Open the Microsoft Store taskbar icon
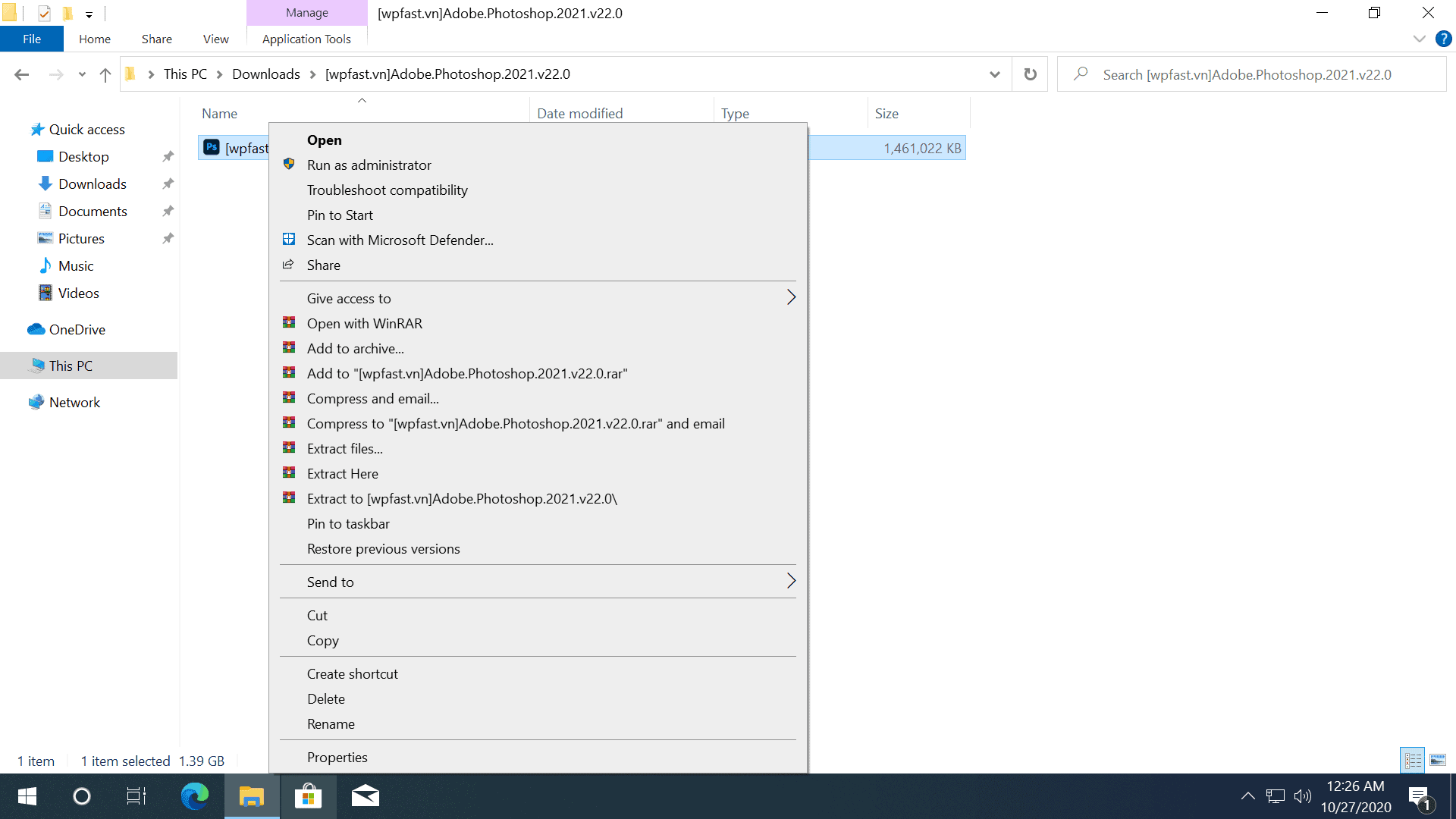 click(308, 796)
